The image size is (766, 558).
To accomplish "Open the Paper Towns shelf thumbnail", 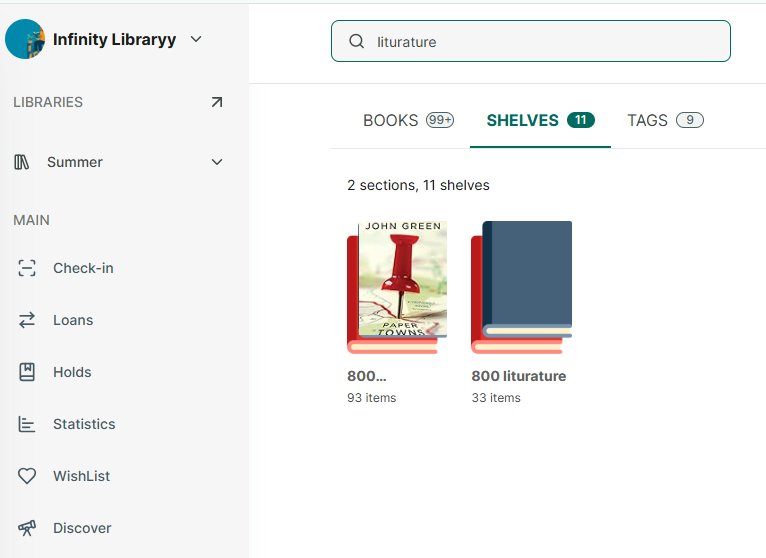I will coord(397,287).
